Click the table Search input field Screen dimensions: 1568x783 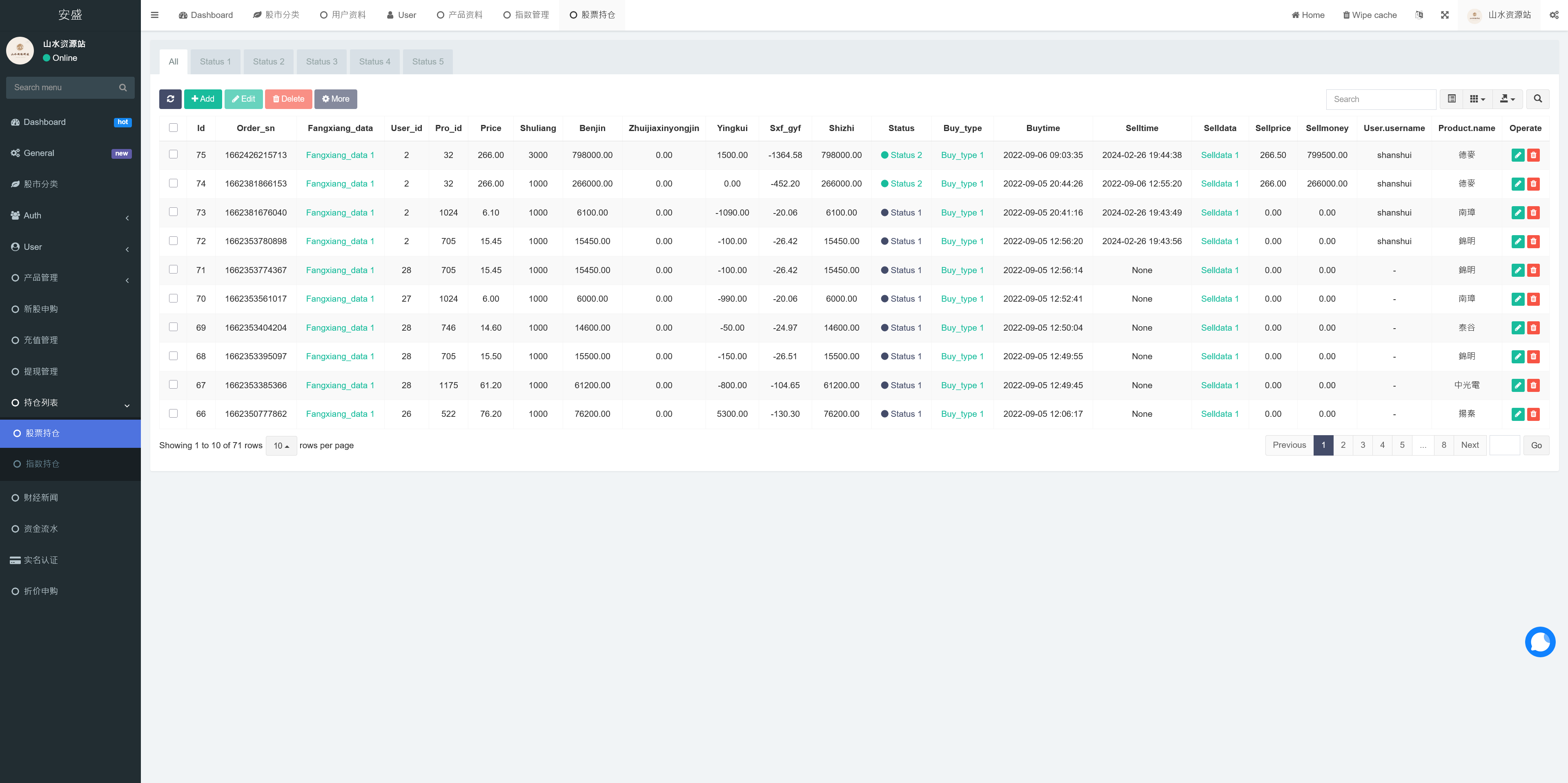click(x=1381, y=99)
